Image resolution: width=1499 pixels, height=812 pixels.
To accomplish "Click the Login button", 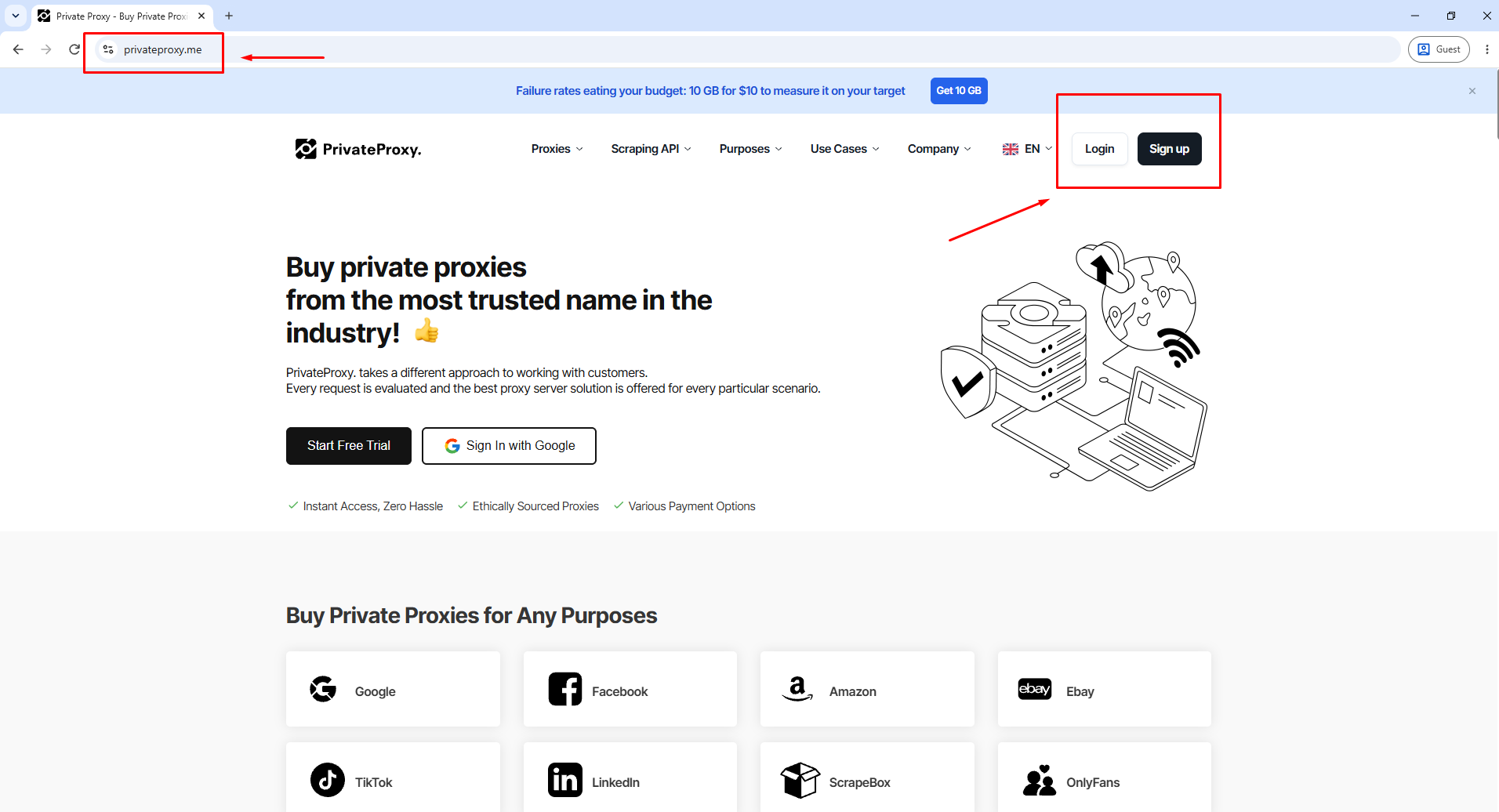I will 1100,149.
